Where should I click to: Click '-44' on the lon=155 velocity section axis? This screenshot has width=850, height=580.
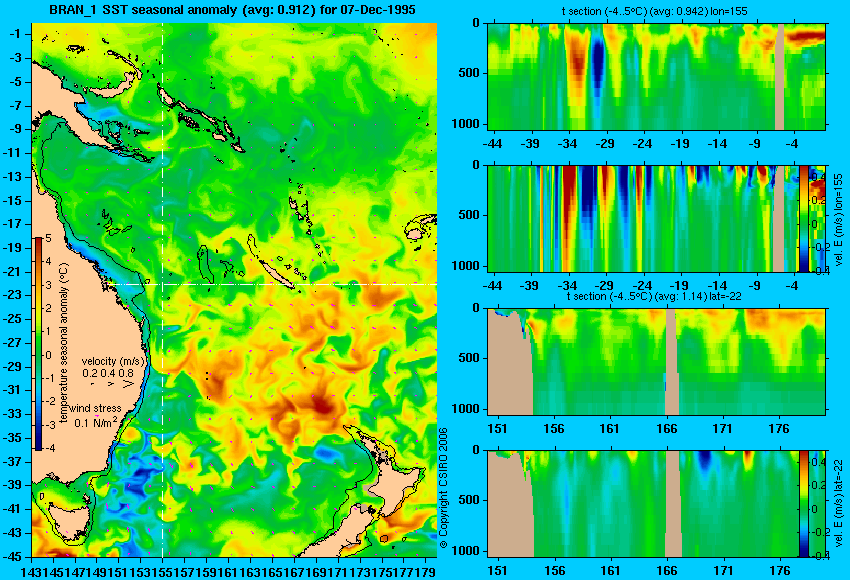point(492,286)
